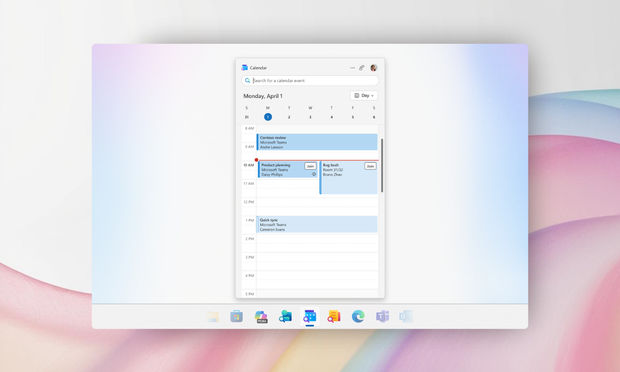This screenshot has height=372, width=620.
Task: Open File Explorer from the taskbar
Action: 212,317
